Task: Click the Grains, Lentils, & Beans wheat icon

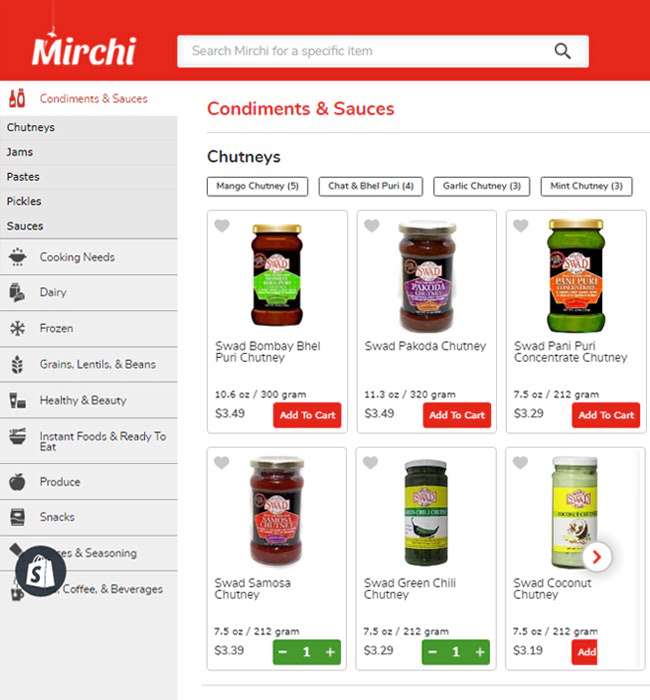Action: pos(17,364)
